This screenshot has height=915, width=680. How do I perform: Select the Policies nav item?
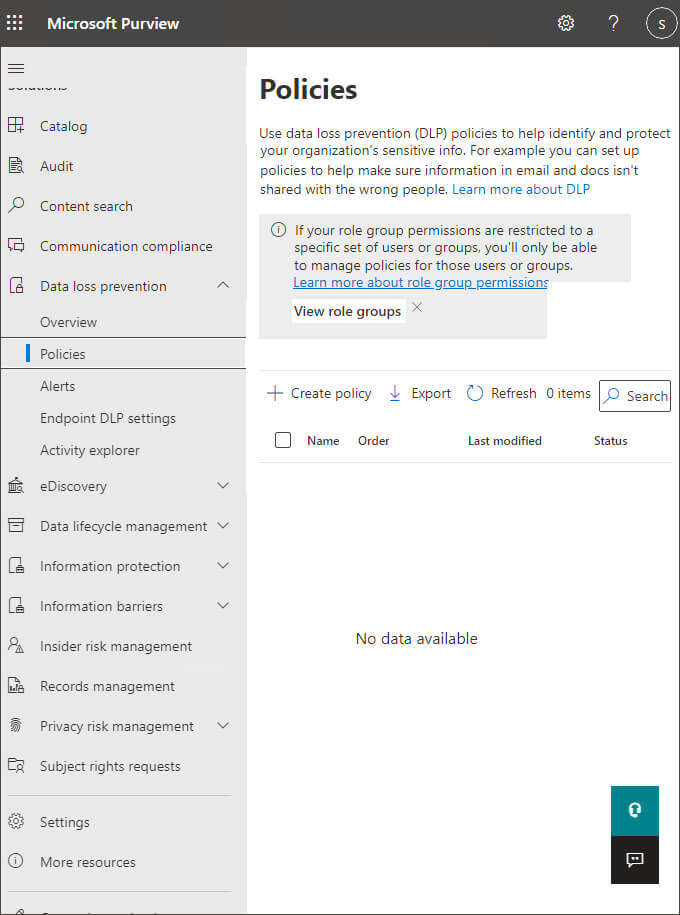[x=123, y=354]
